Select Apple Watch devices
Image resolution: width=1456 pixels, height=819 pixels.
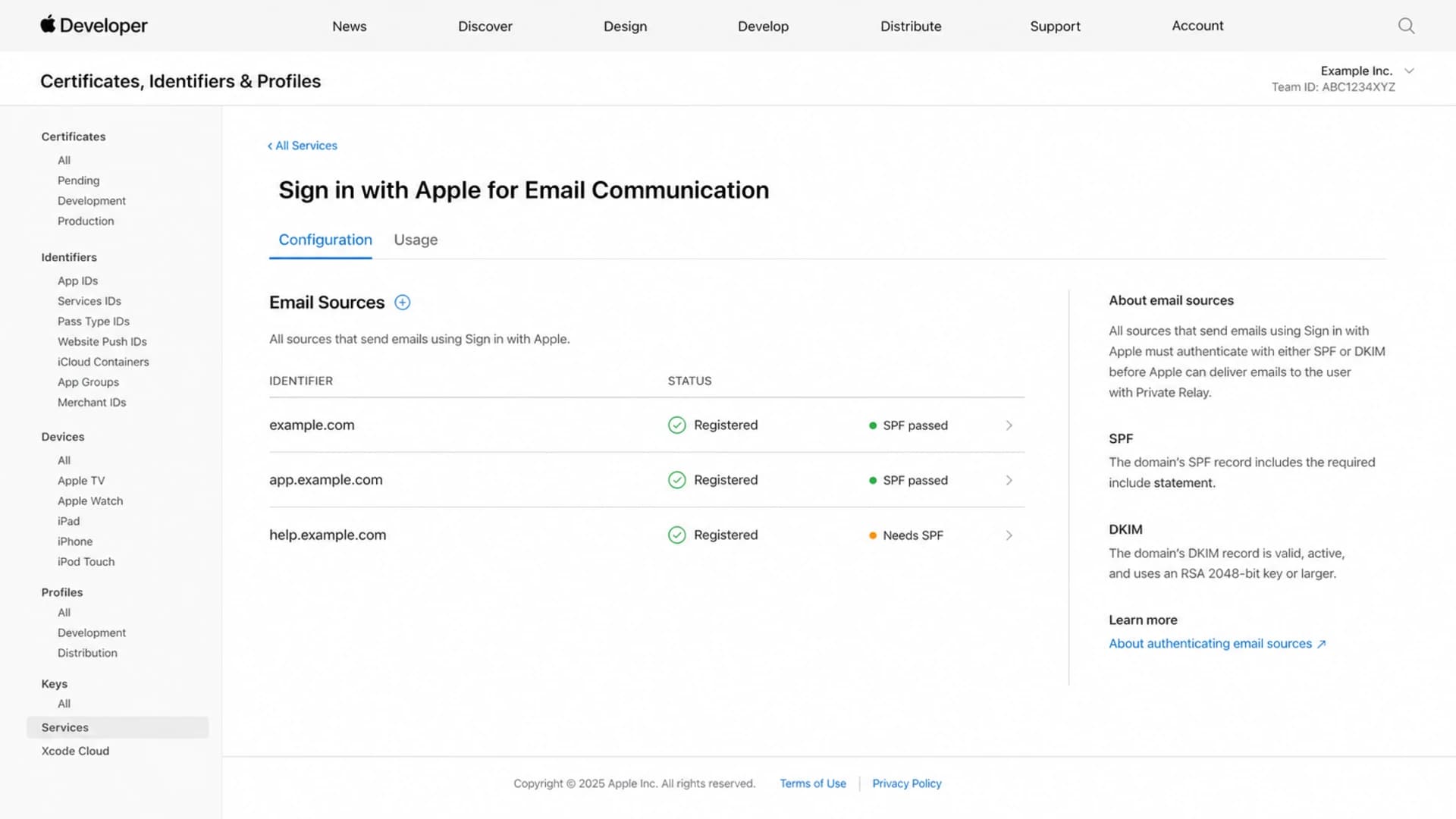(x=90, y=501)
